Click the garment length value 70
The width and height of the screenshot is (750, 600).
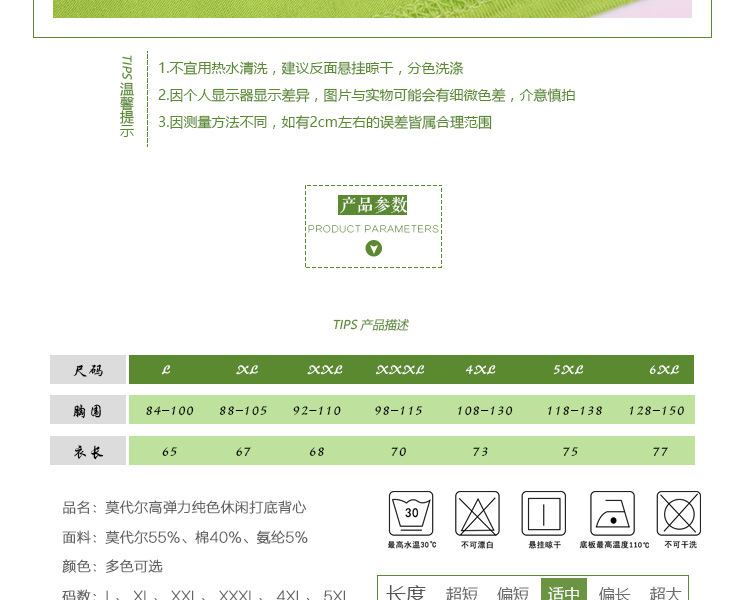(398, 452)
